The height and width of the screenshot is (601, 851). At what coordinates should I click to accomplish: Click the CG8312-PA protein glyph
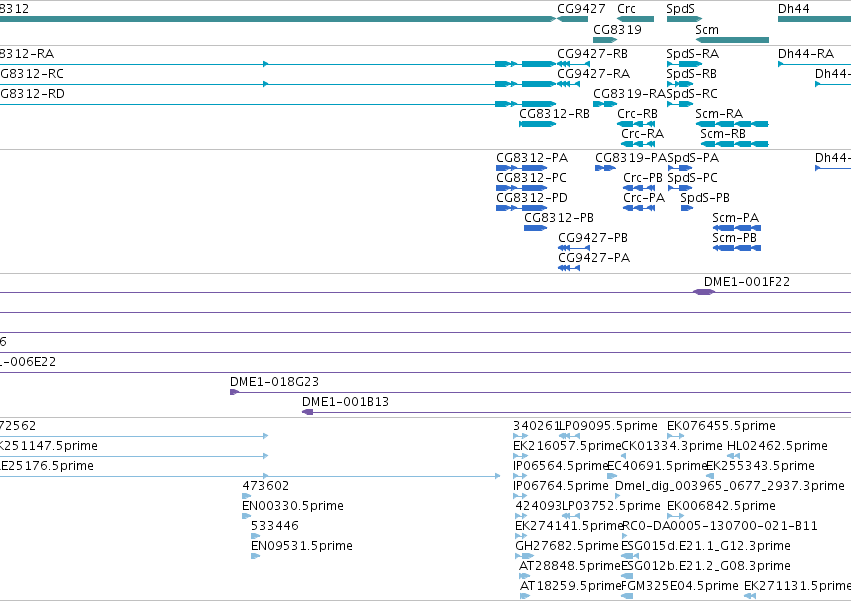pos(522,168)
